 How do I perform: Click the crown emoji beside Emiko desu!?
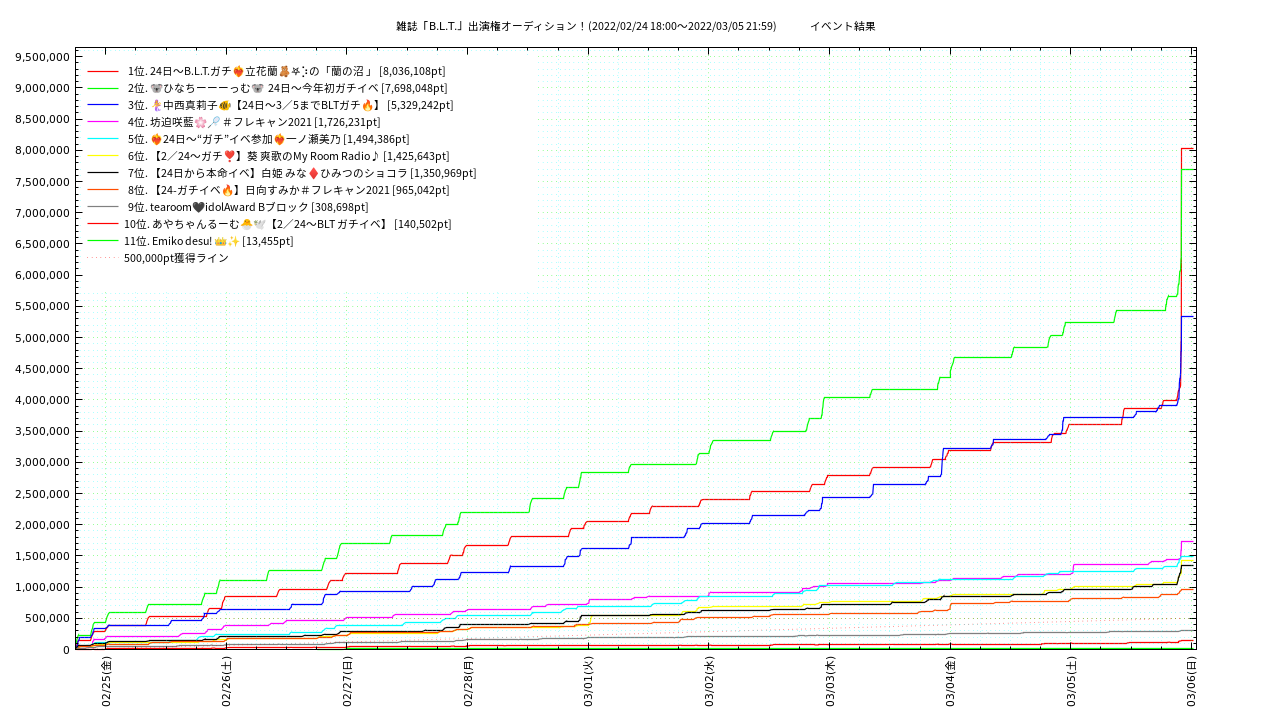[x=221, y=241]
